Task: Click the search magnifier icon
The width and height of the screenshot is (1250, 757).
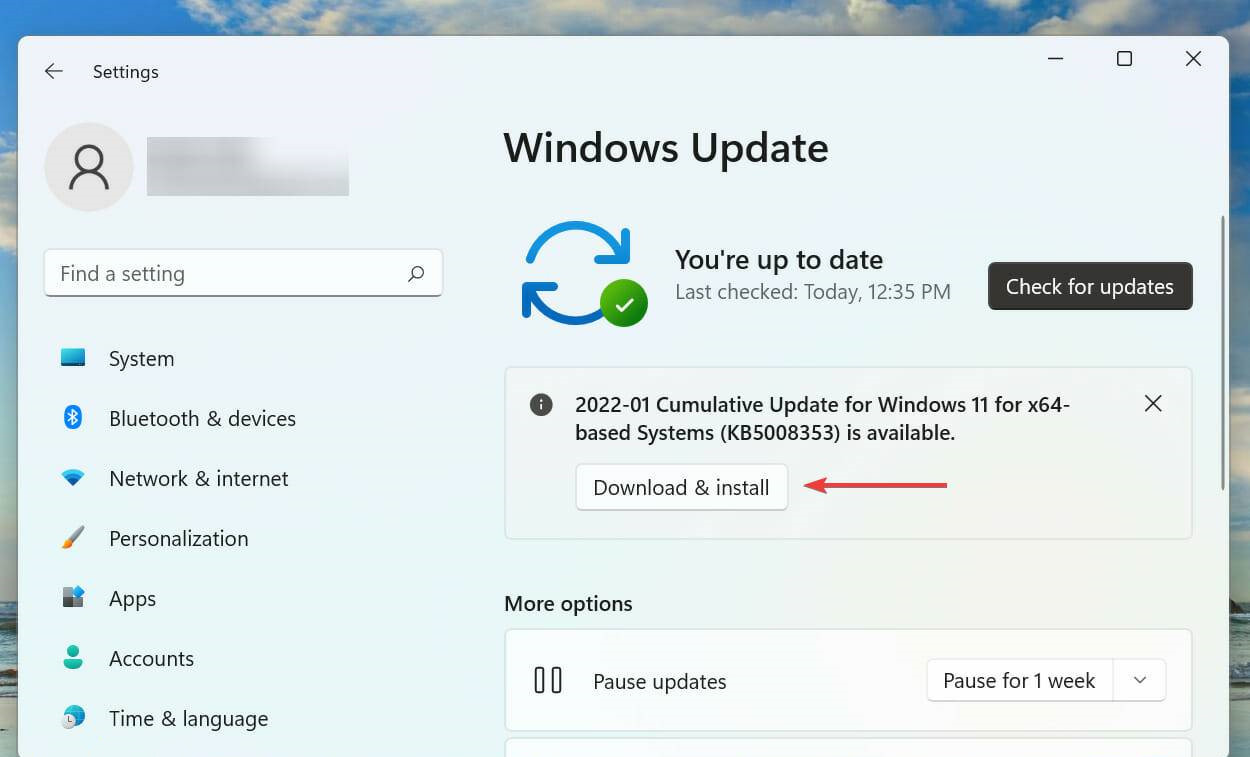Action: (416, 273)
